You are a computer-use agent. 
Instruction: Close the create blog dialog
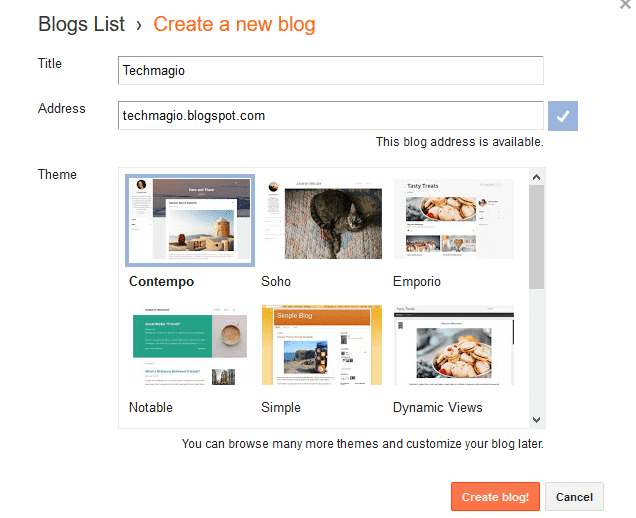point(625,6)
